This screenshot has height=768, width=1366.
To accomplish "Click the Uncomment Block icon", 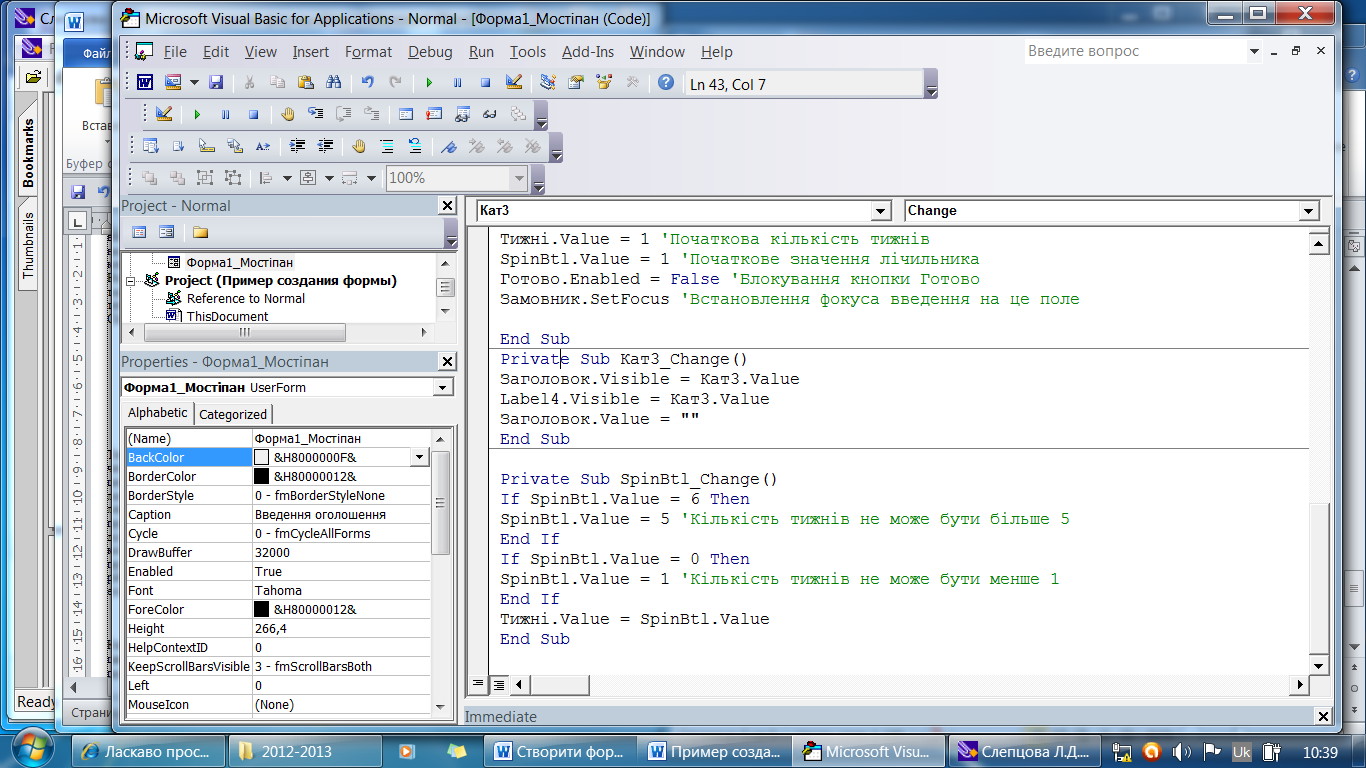I will tap(415, 146).
